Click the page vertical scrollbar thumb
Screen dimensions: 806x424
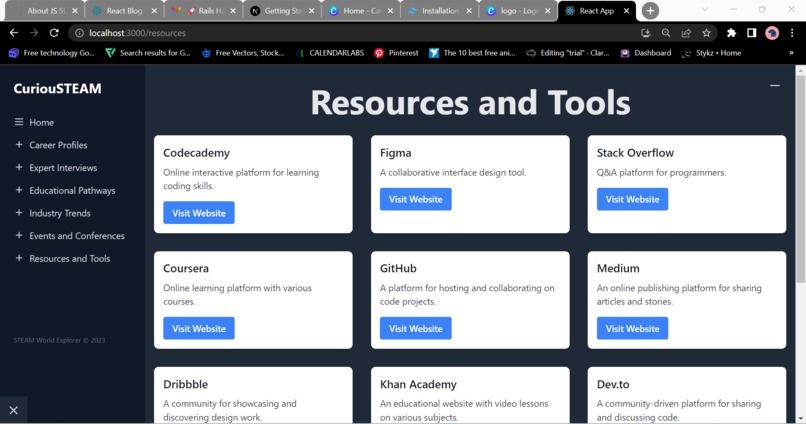800,180
